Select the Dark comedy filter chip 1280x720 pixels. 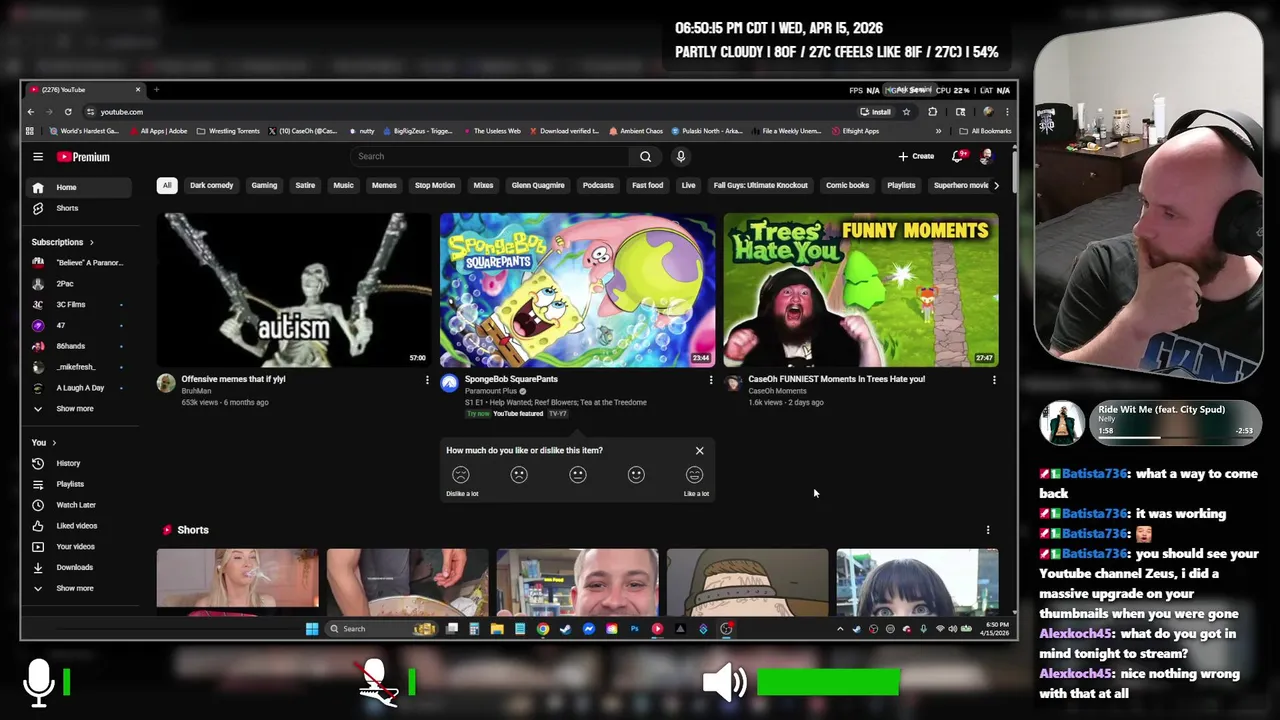(212, 185)
